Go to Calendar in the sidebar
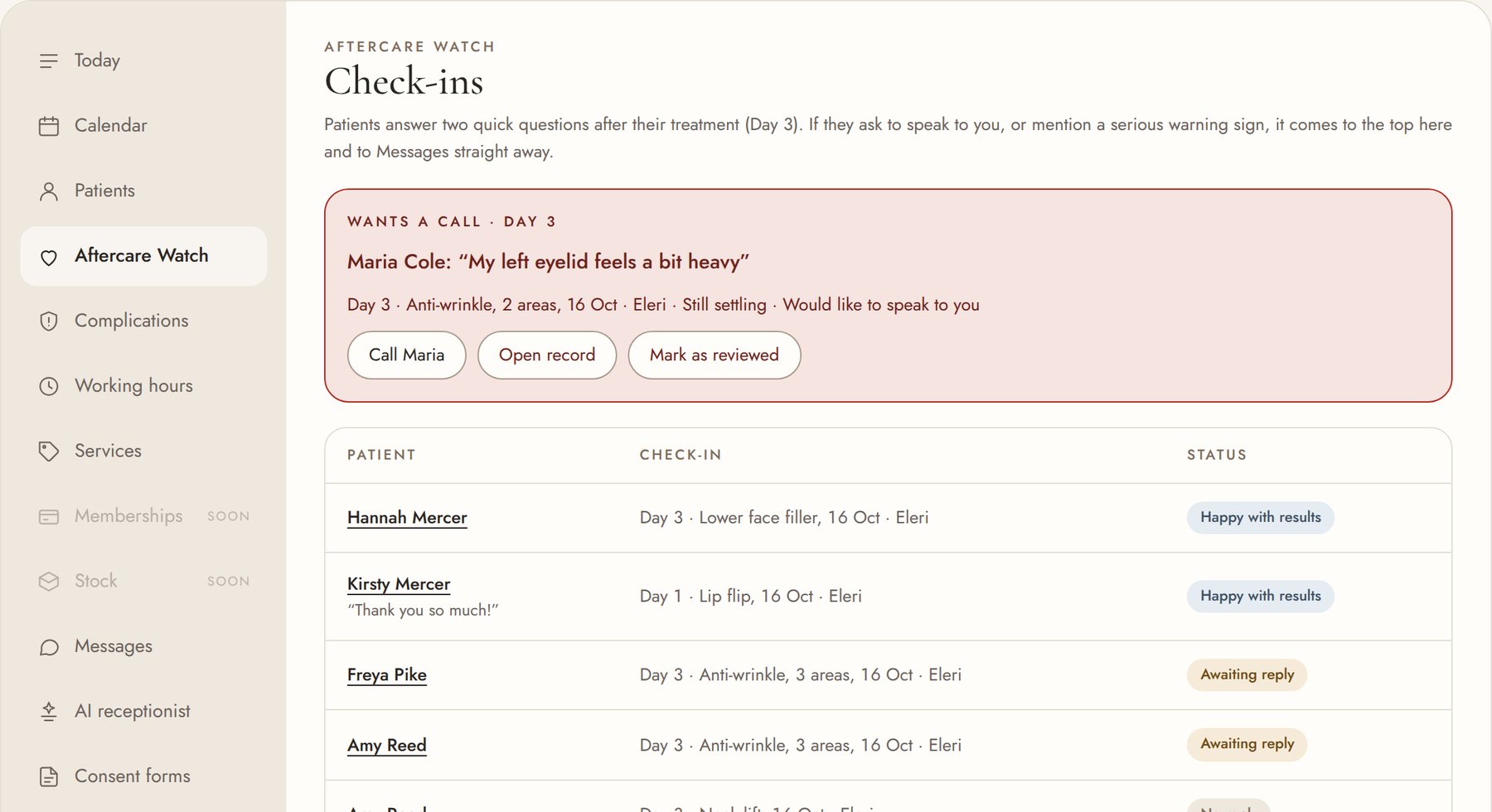Viewport: 1492px width, 812px height. (144, 126)
